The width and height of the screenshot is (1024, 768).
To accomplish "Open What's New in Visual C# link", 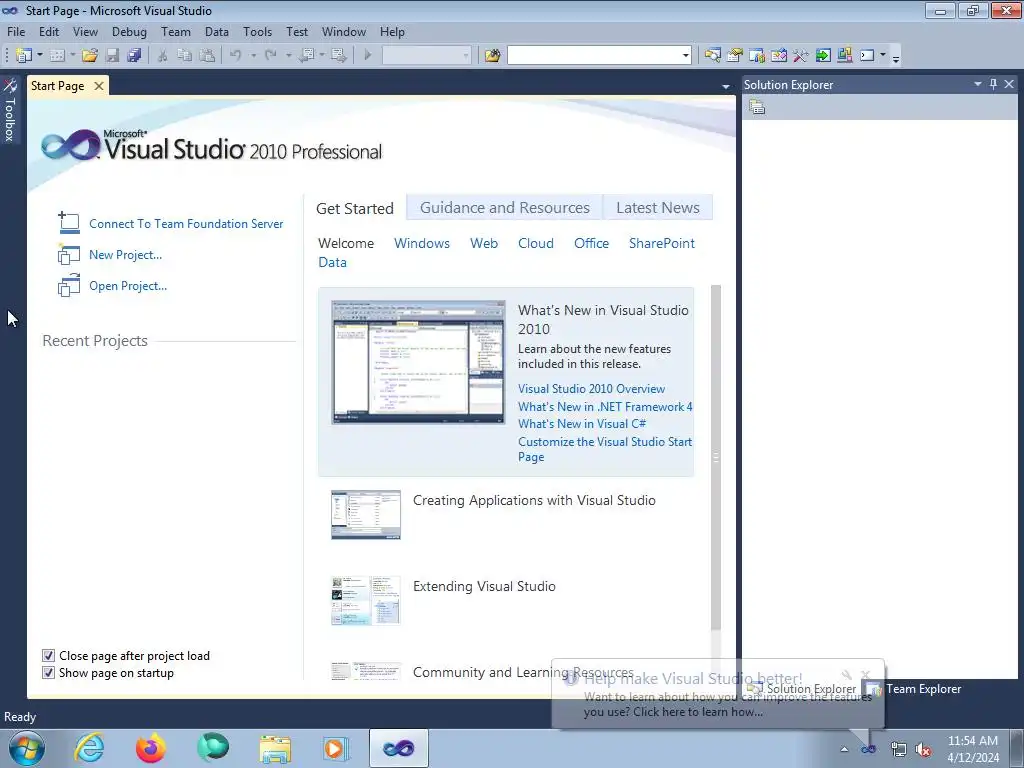I will 582,424.
